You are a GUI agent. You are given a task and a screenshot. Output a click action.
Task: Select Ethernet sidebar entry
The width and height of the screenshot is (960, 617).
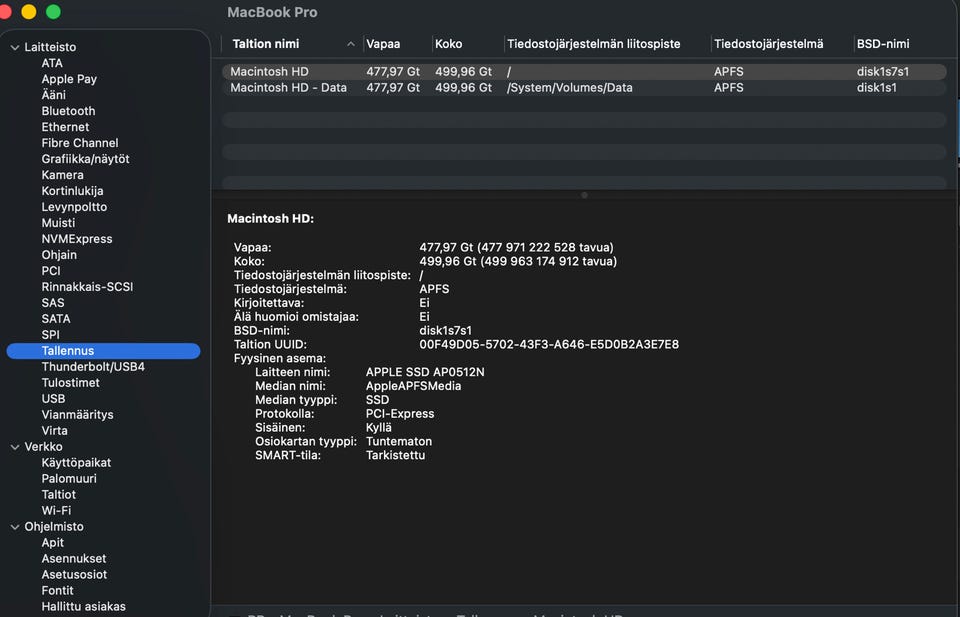pyautogui.click(x=66, y=127)
